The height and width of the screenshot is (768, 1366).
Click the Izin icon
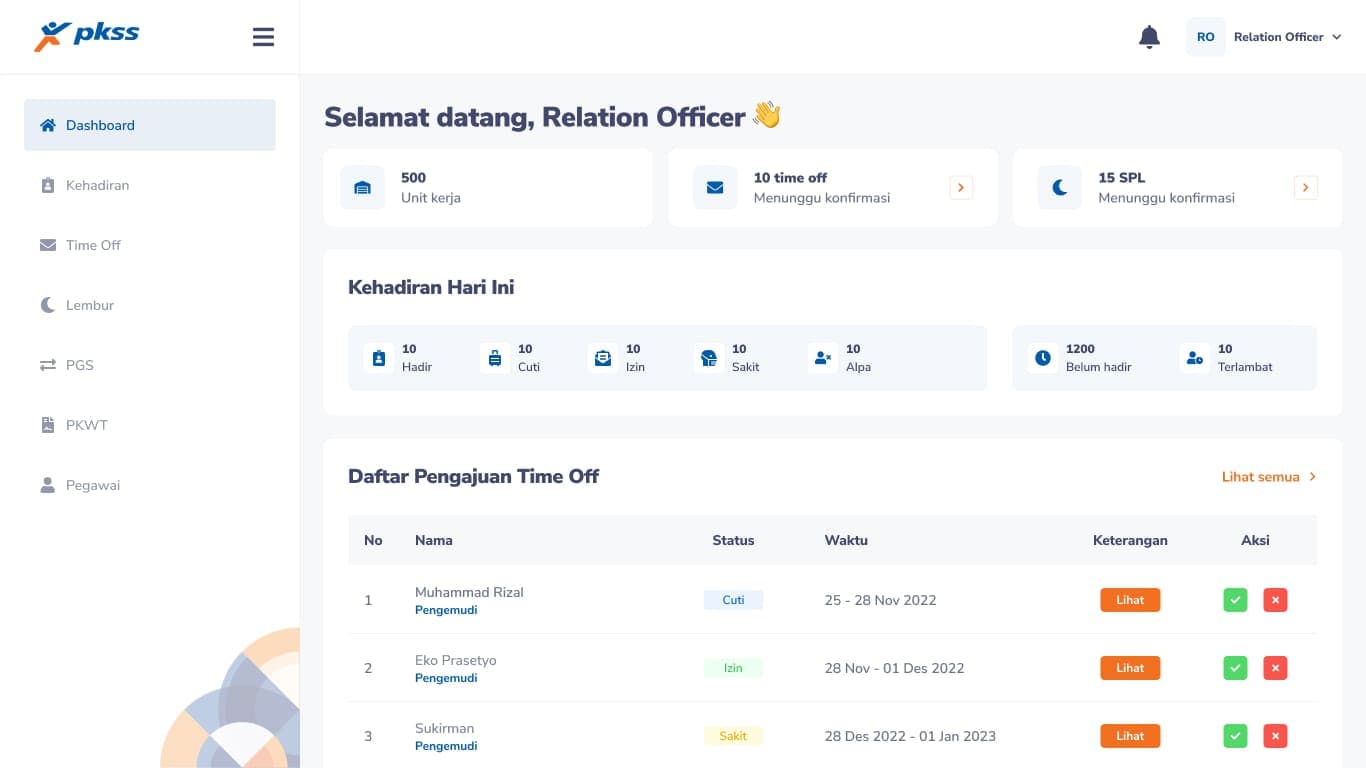602,358
